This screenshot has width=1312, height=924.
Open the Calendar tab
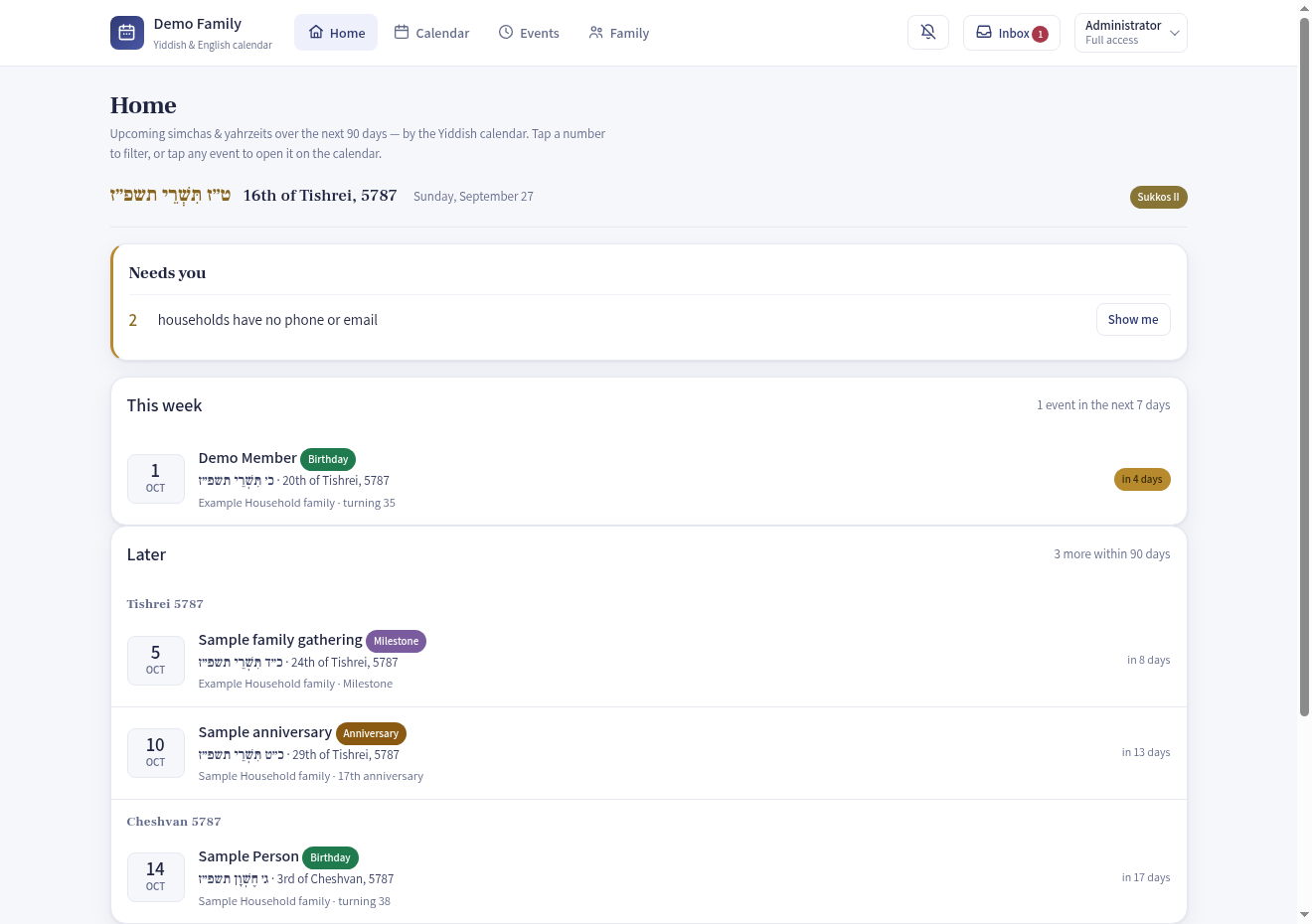(x=431, y=33)
